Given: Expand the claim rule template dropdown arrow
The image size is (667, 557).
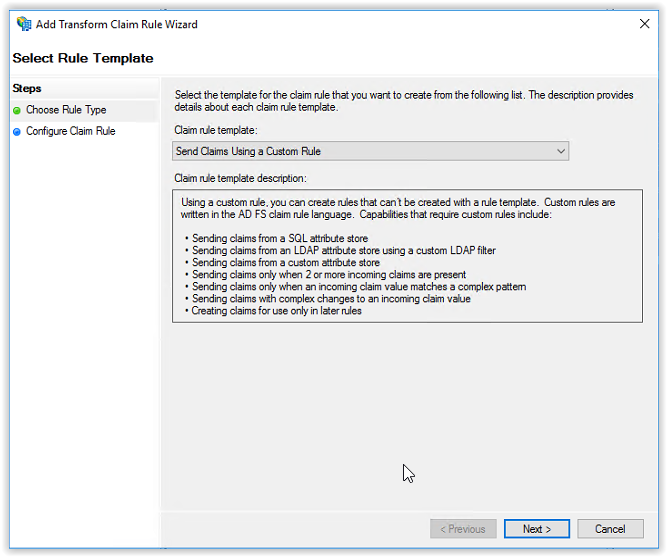Looking at the screenshot, I should click(561, 151).
